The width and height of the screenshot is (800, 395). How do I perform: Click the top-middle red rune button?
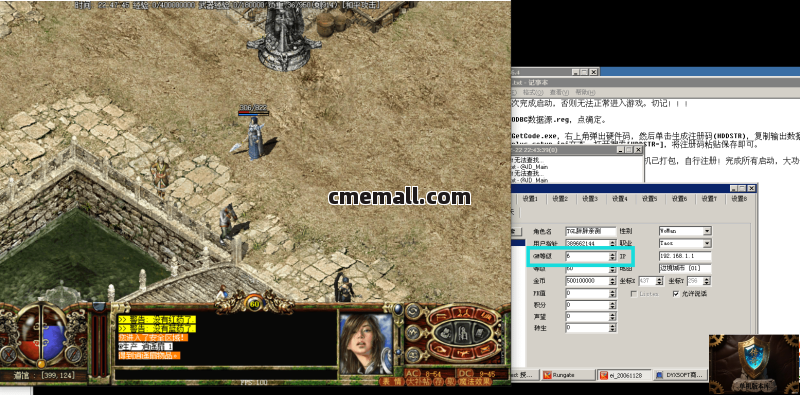pos(462,313)
